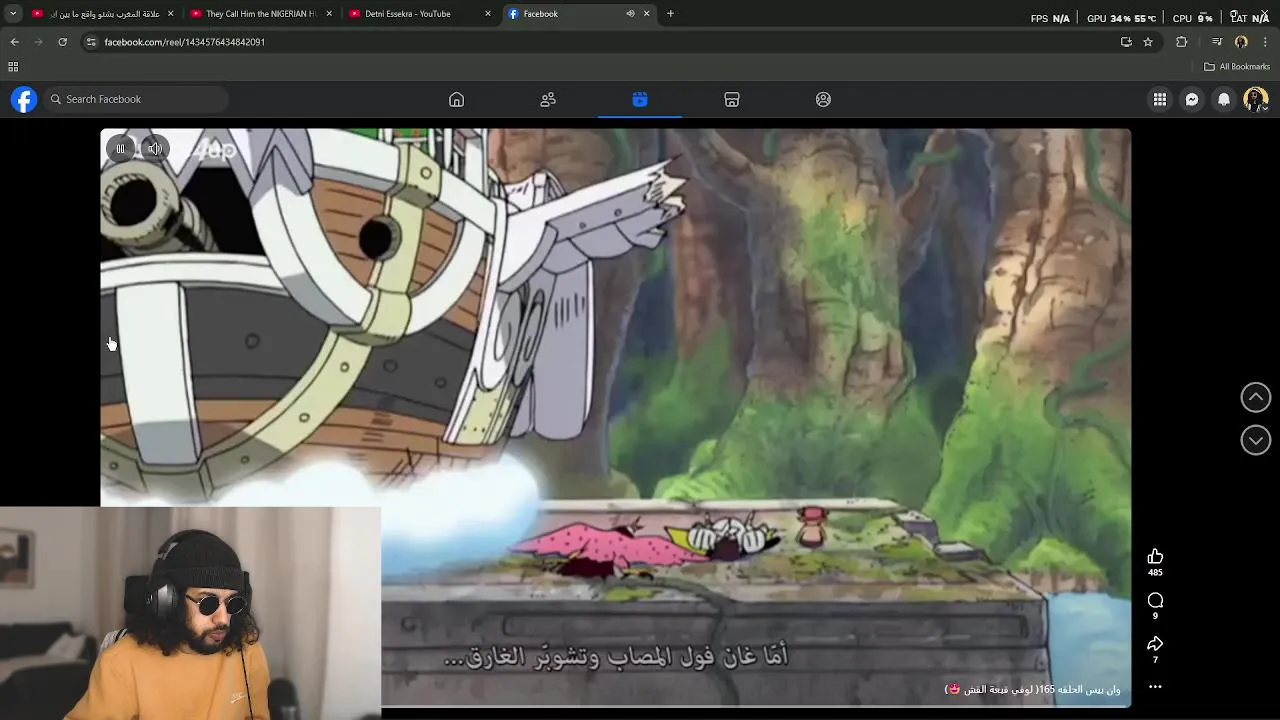Open Messenger chats icon
This screenshot has width=1280, height=720.
click(1192, 99)
